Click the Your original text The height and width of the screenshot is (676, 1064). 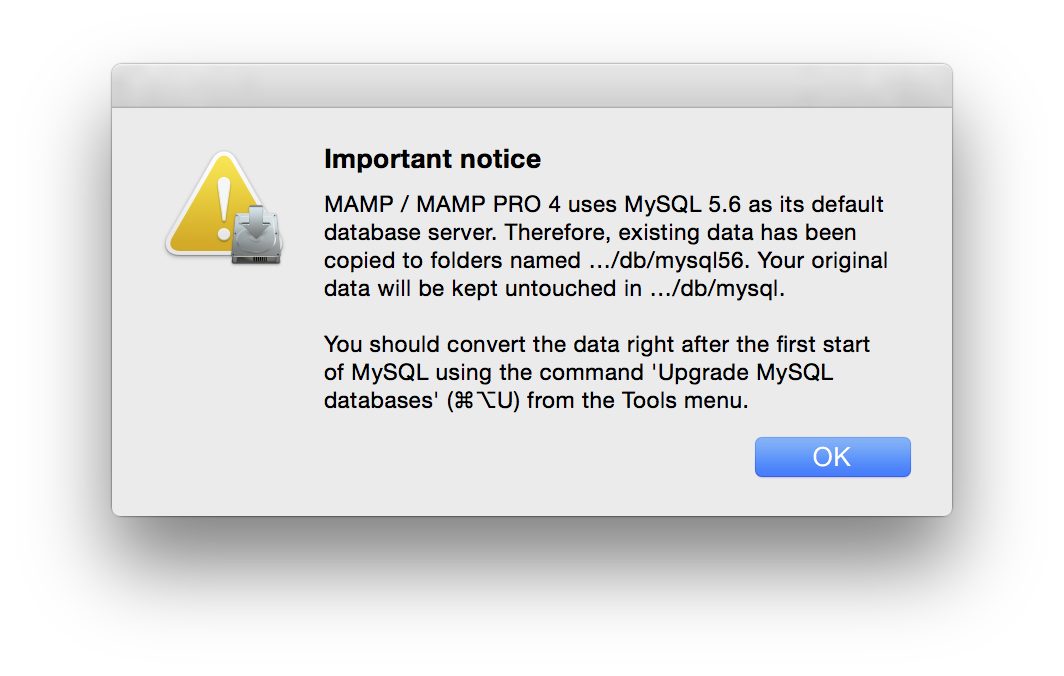822,261
